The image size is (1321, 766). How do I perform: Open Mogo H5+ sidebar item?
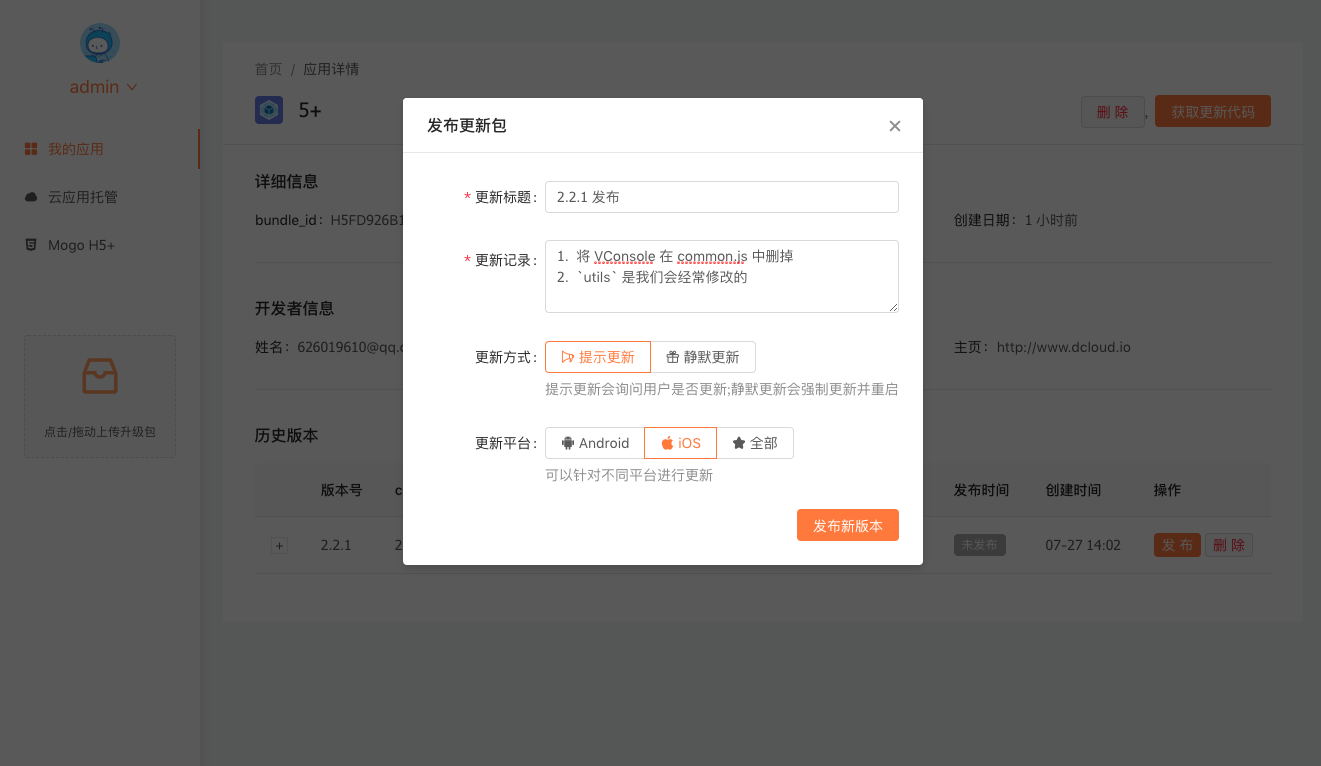[82, 245]
